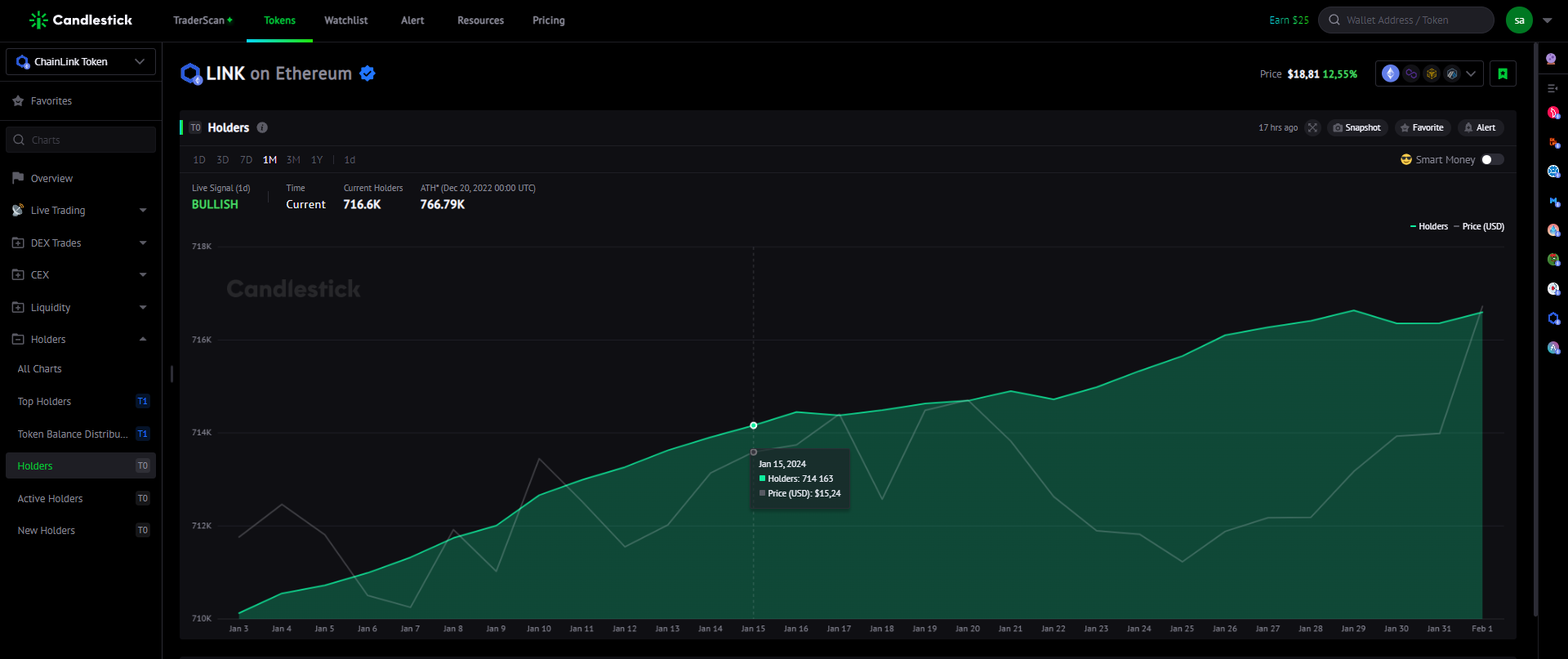Click the Earn $25 link
The height and width of the screenshot is (659, 1568).
1289,20
